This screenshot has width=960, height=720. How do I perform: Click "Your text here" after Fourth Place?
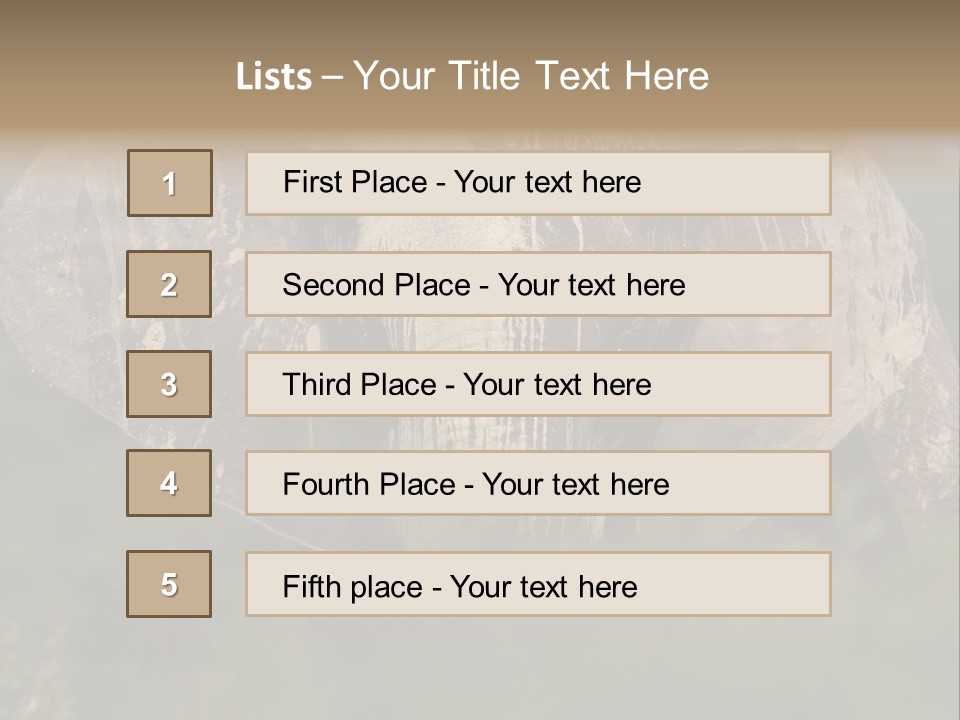click(x=575, y=485)
